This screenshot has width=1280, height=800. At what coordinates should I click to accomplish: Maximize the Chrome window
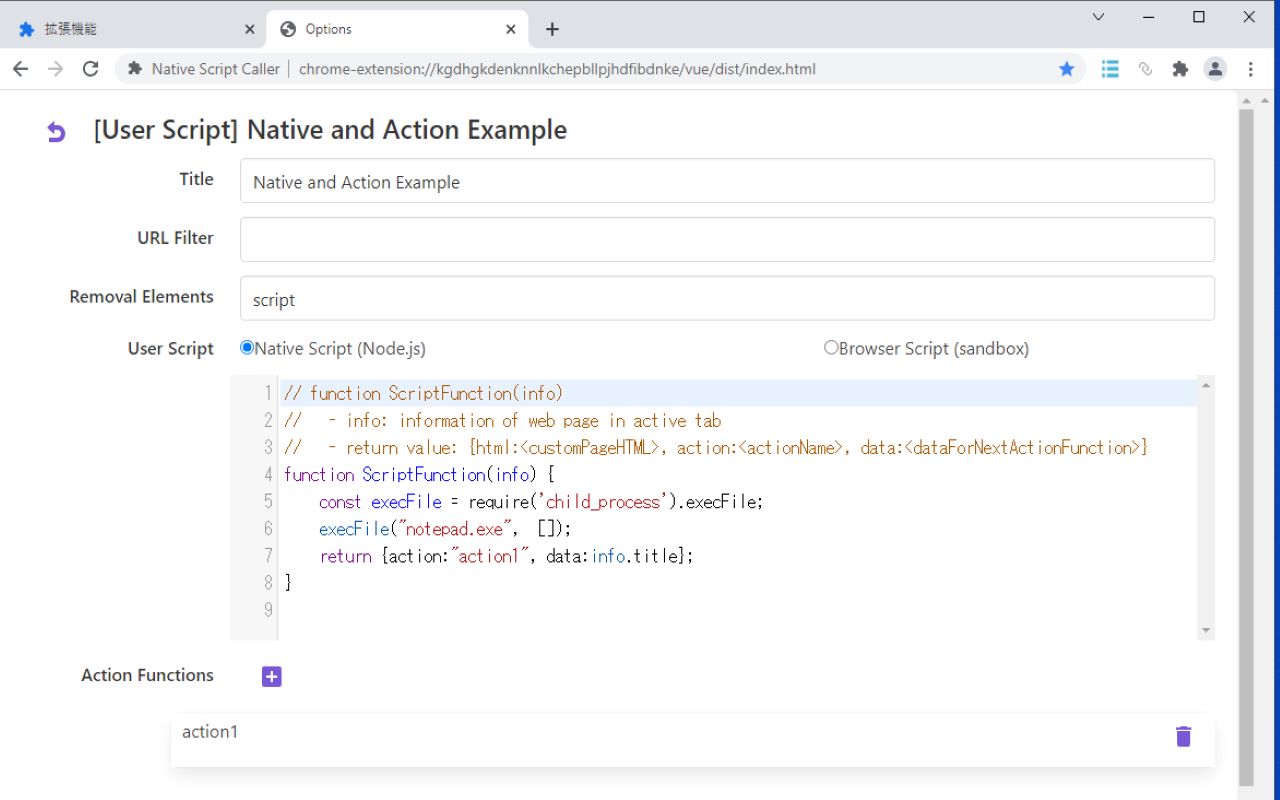click(1199, 17)
